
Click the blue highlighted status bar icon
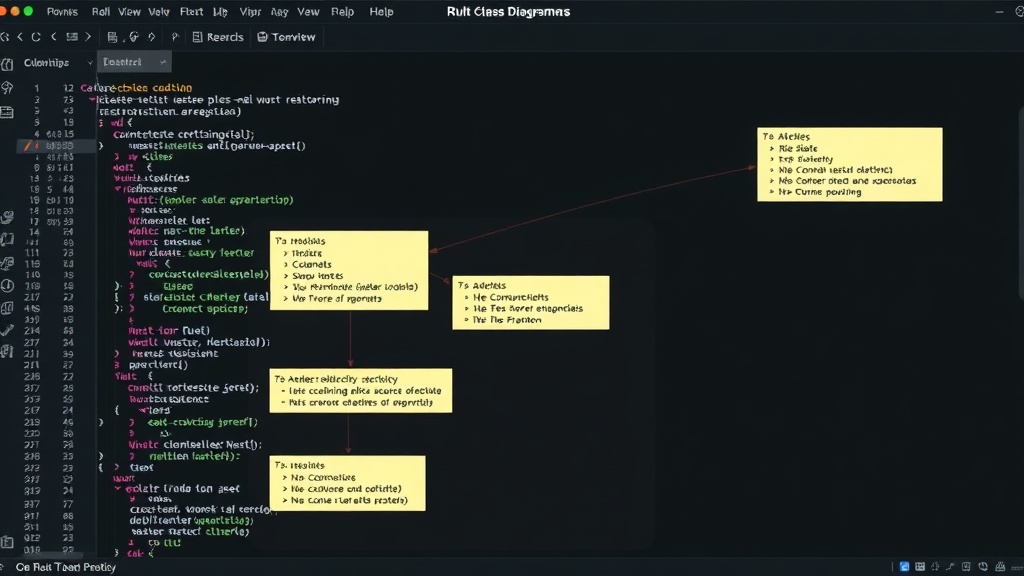pos(904,567)
